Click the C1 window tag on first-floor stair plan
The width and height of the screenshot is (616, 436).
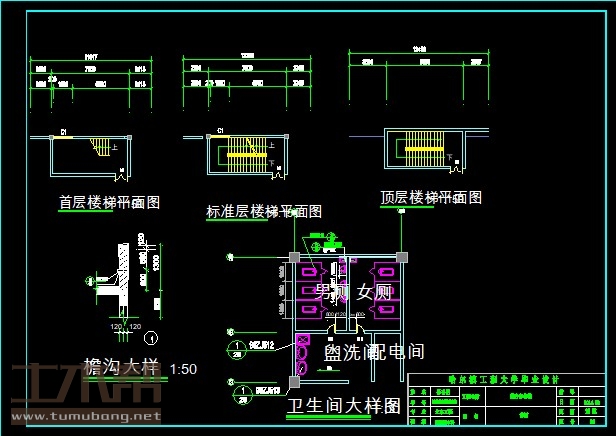(64, 131)
